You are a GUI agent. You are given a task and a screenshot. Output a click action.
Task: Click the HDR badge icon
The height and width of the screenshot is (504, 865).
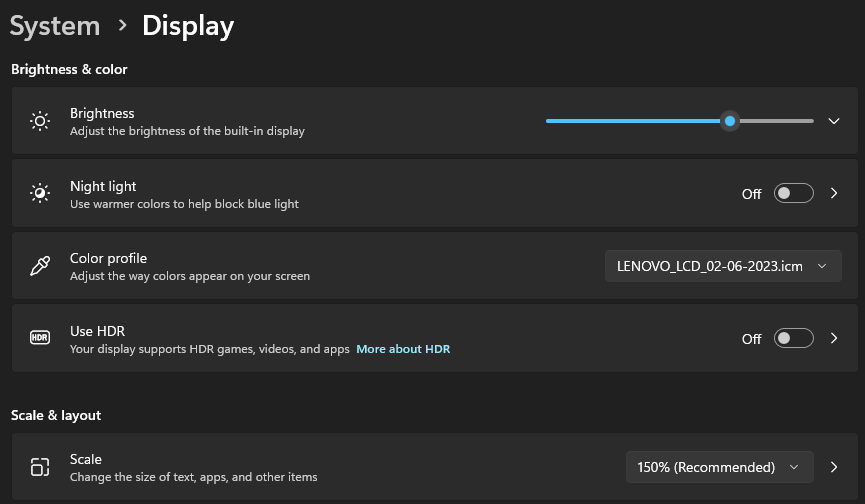40,338
